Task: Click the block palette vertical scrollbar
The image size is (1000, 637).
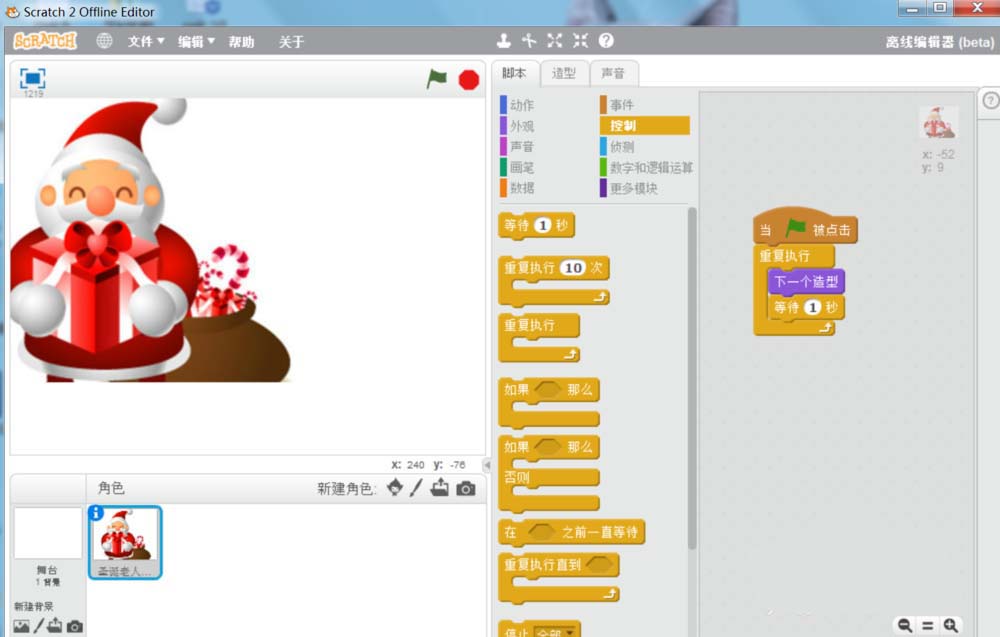Action: [x=691, y=377]
